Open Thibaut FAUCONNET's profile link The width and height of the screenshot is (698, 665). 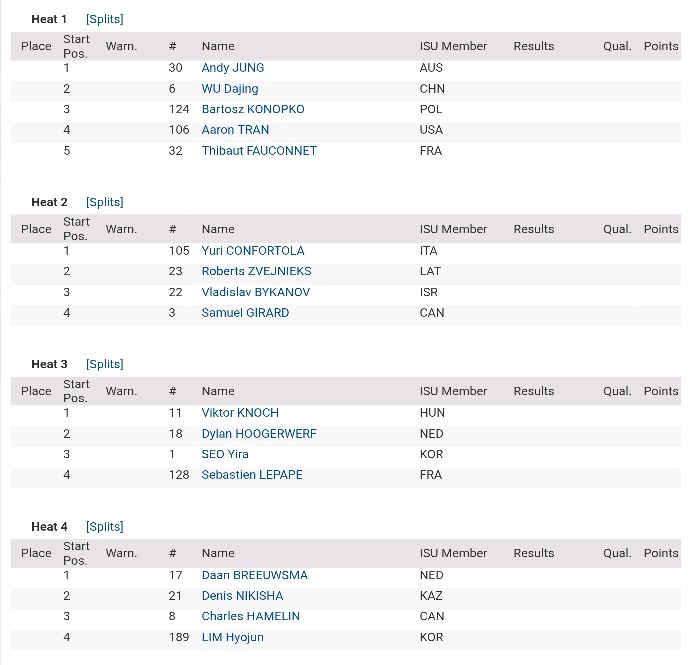[x=259, y=150]
